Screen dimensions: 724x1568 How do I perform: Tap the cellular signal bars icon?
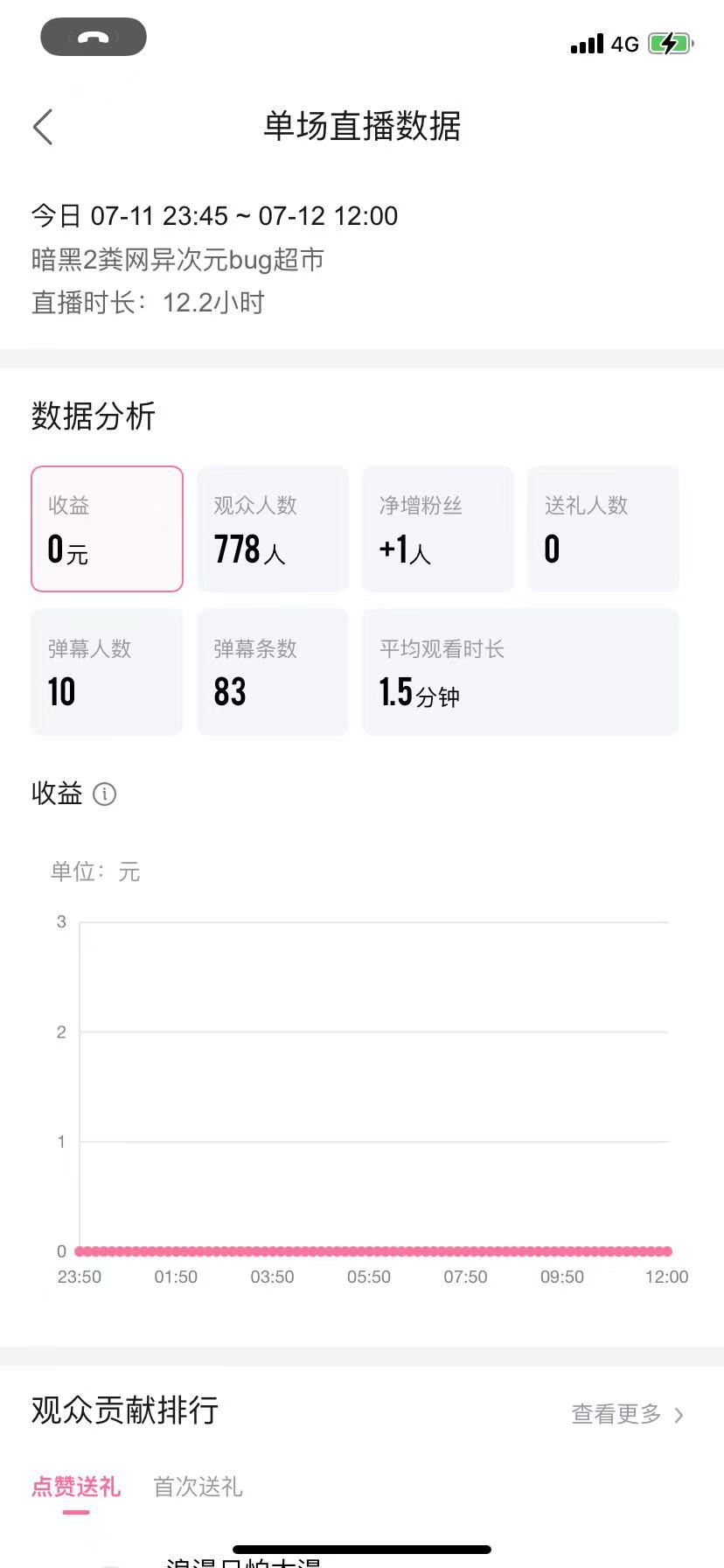[587, 44]
